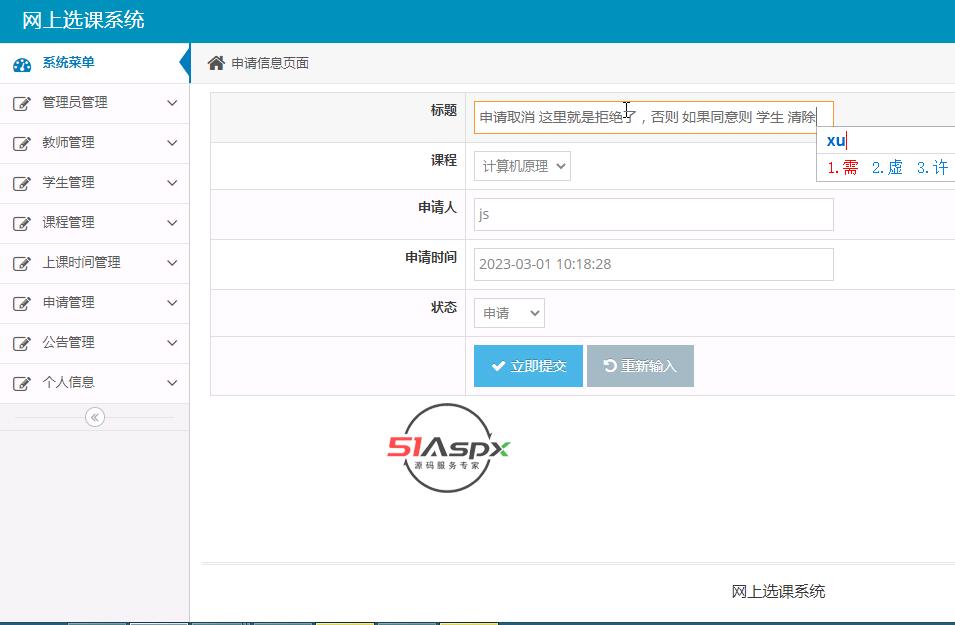Screen dimensions: 955x625
Task: Expand the 学生管理 chevron
Action: click(172, 183)
